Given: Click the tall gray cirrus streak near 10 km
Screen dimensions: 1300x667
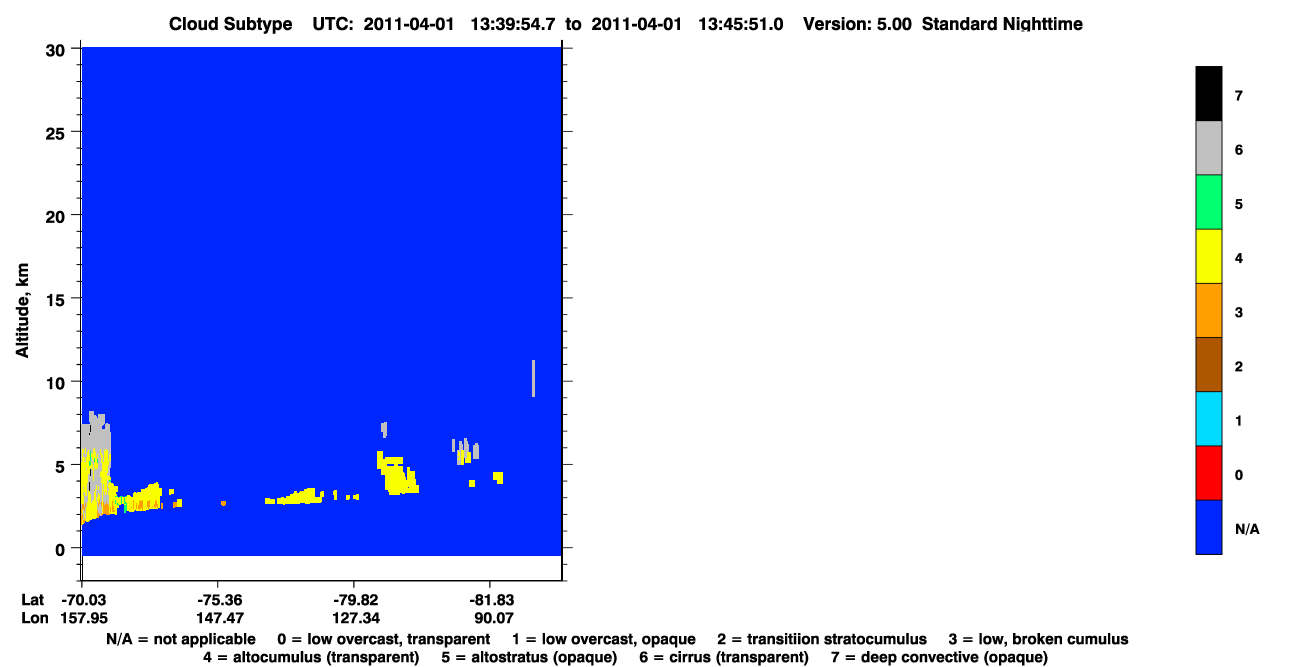Looking at the screenshot, I should point(534,378).
